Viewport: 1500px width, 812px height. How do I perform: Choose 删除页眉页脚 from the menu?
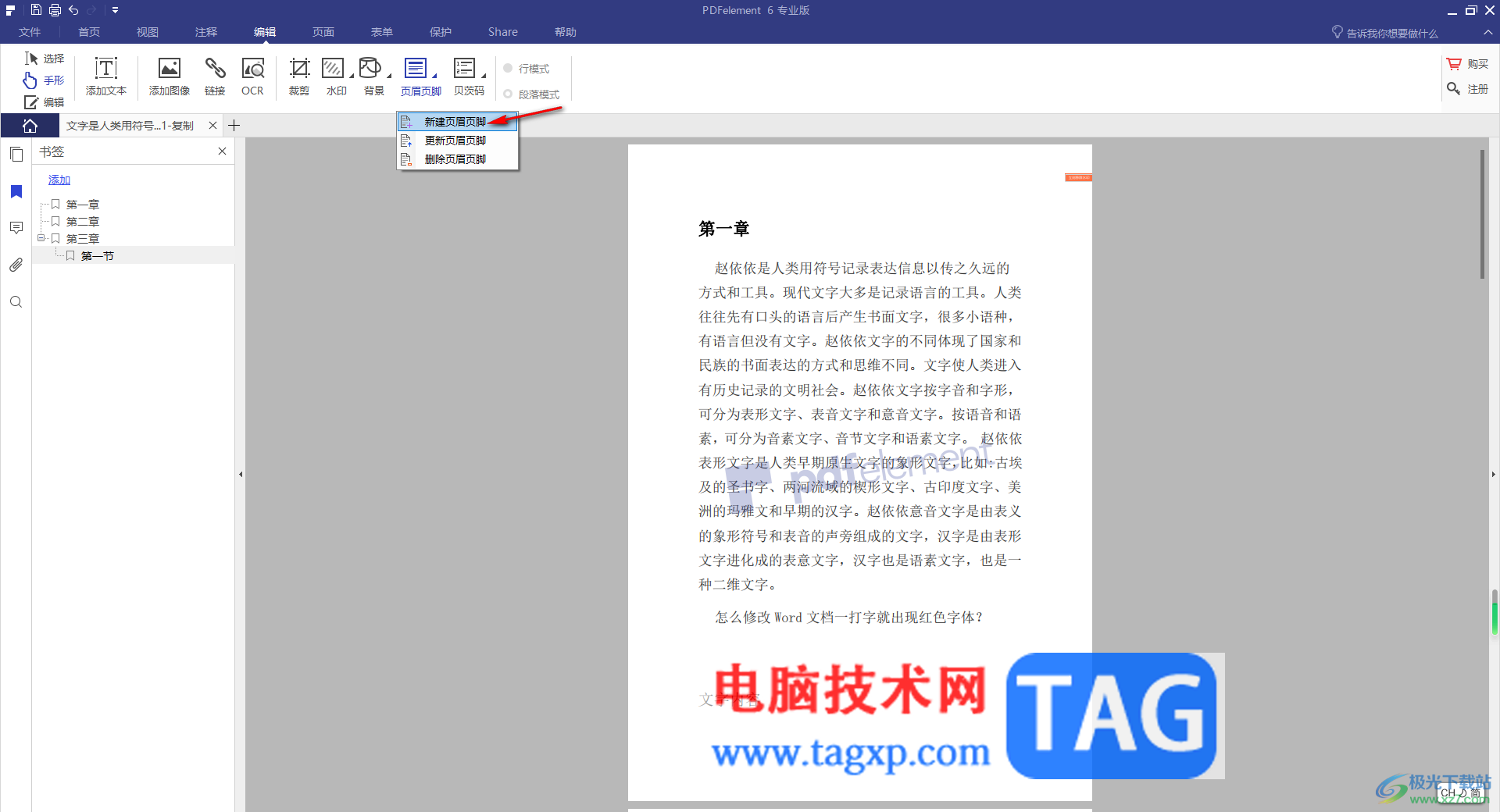point(457,159)
